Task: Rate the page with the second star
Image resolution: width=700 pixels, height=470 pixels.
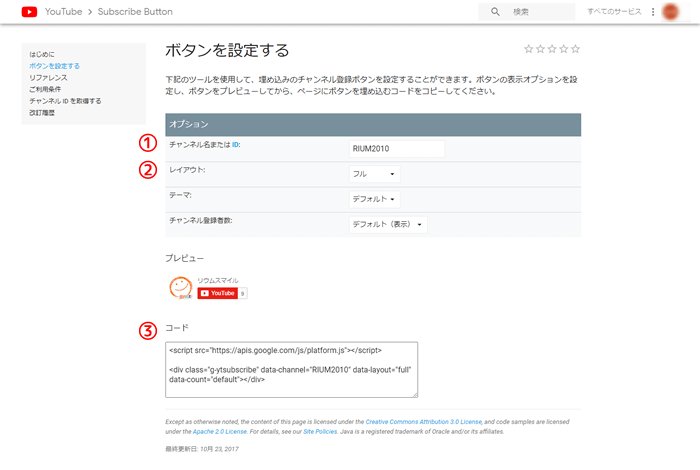Action: click(540, 49)
